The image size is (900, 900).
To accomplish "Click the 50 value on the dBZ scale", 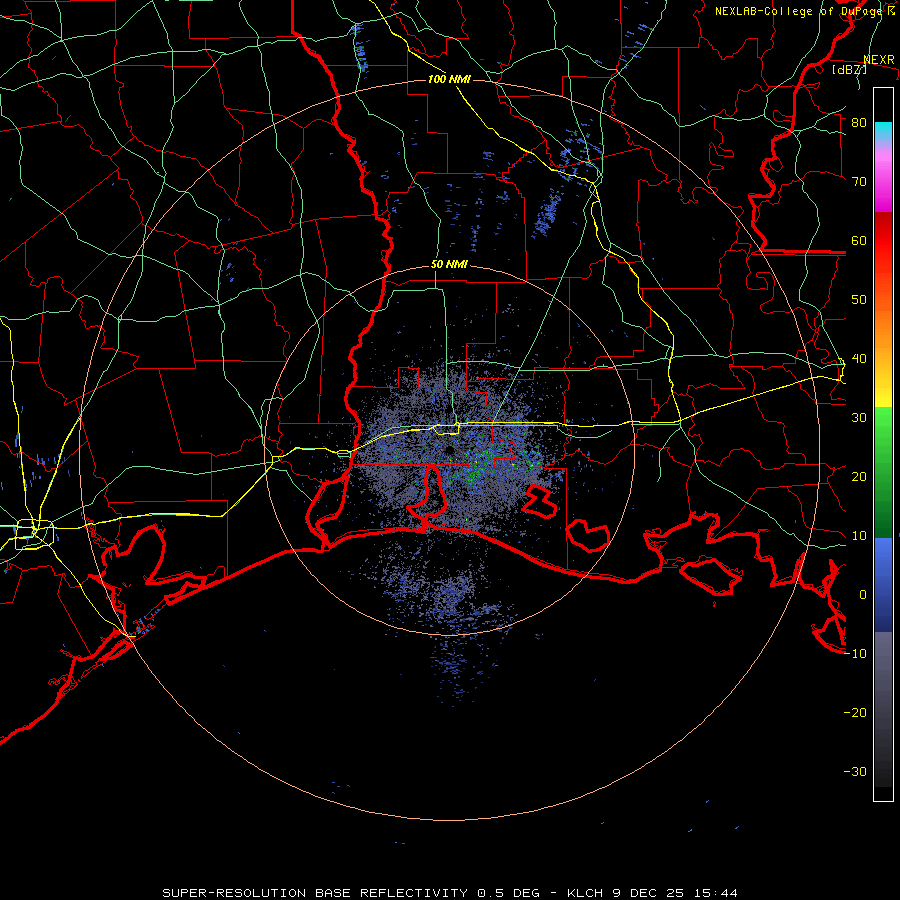I will pyautogui.click(x=859, y=300).
